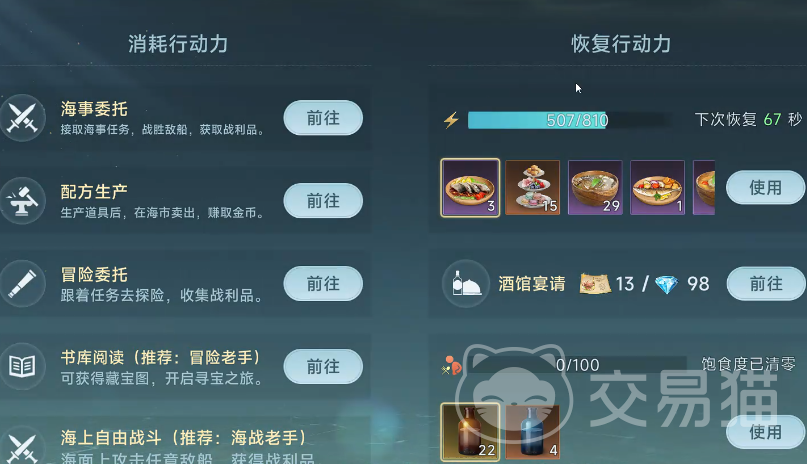Image resolution: width=807 pixels, height=464 pixels.
Task: Click 前往 next to 冒险委托
Action: (323, 283)
